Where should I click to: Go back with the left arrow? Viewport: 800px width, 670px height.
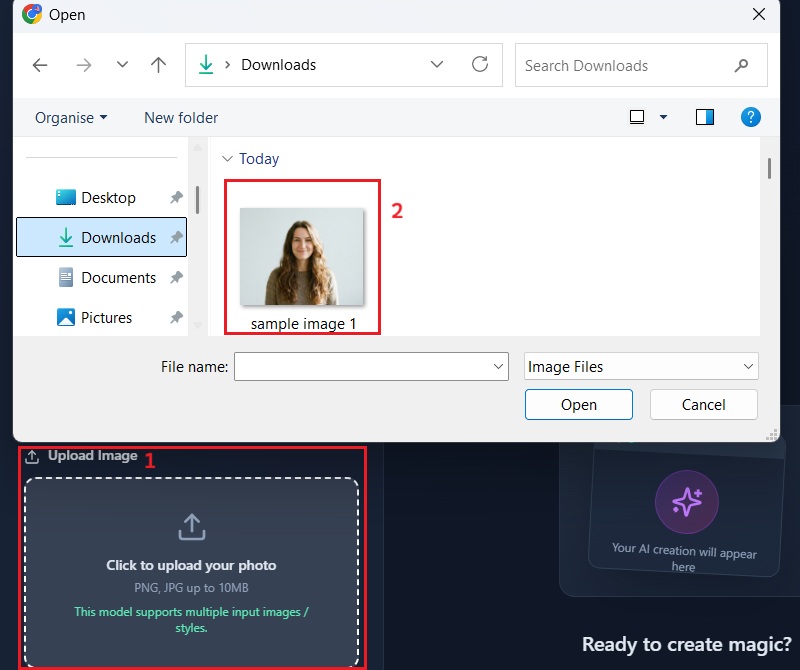40,65
